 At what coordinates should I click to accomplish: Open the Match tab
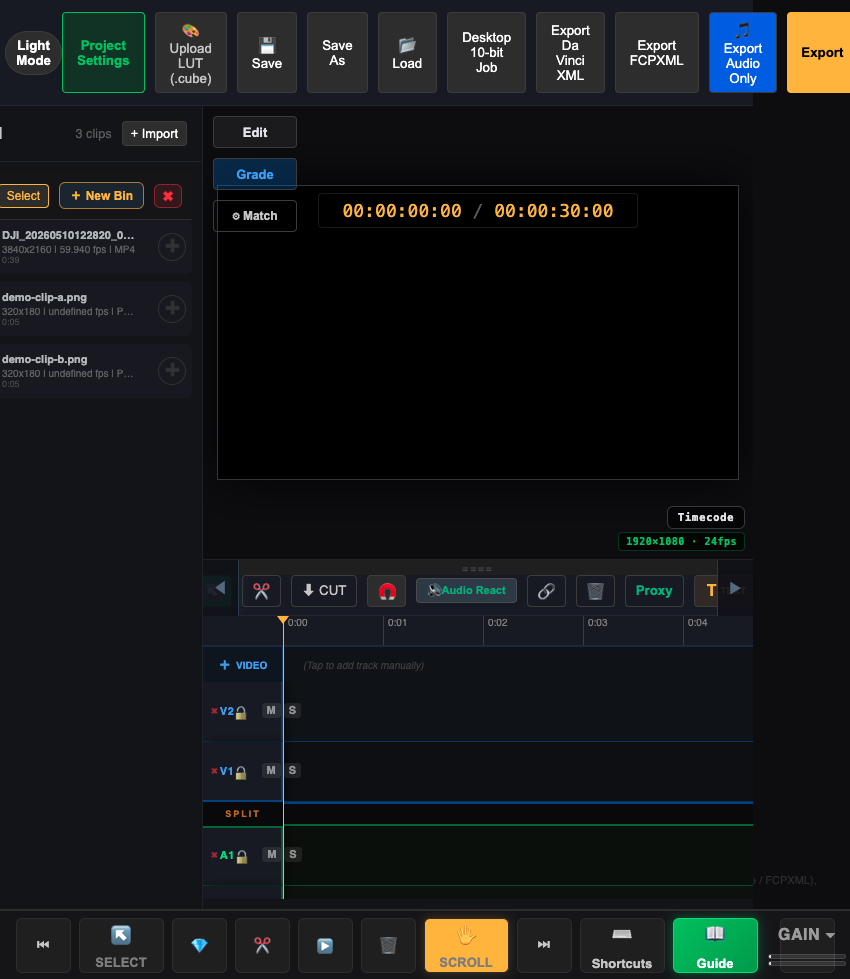tap(255, 216)
